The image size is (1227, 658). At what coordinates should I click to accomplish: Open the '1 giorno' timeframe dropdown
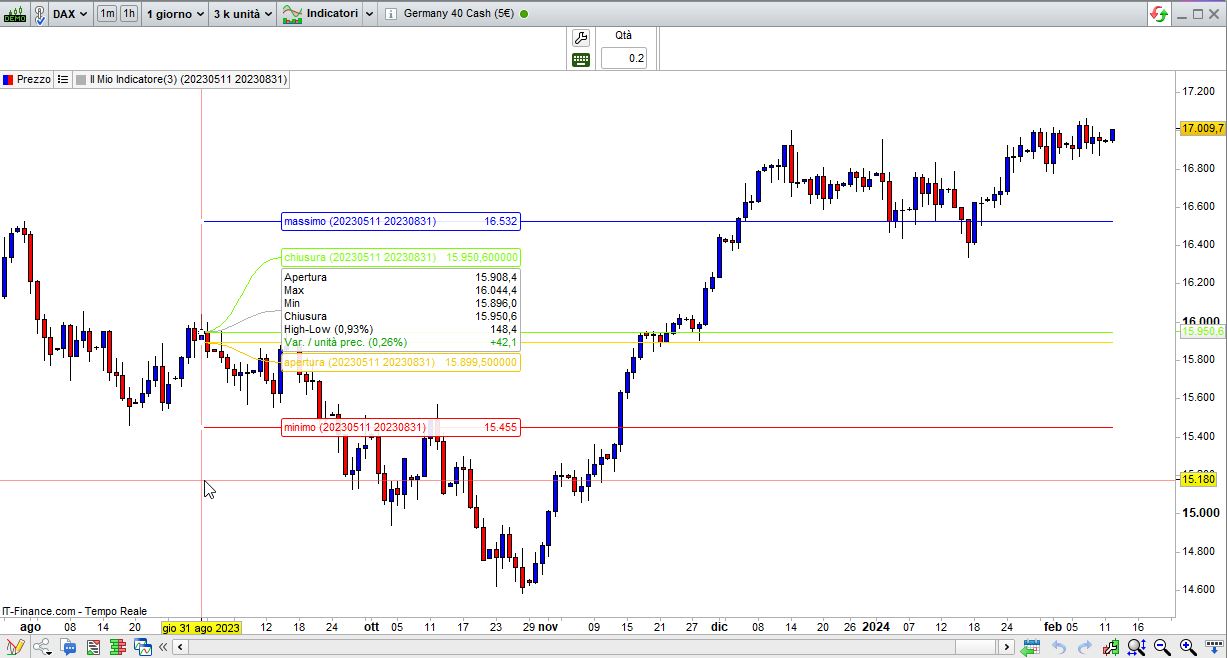[x=175, y=14]
